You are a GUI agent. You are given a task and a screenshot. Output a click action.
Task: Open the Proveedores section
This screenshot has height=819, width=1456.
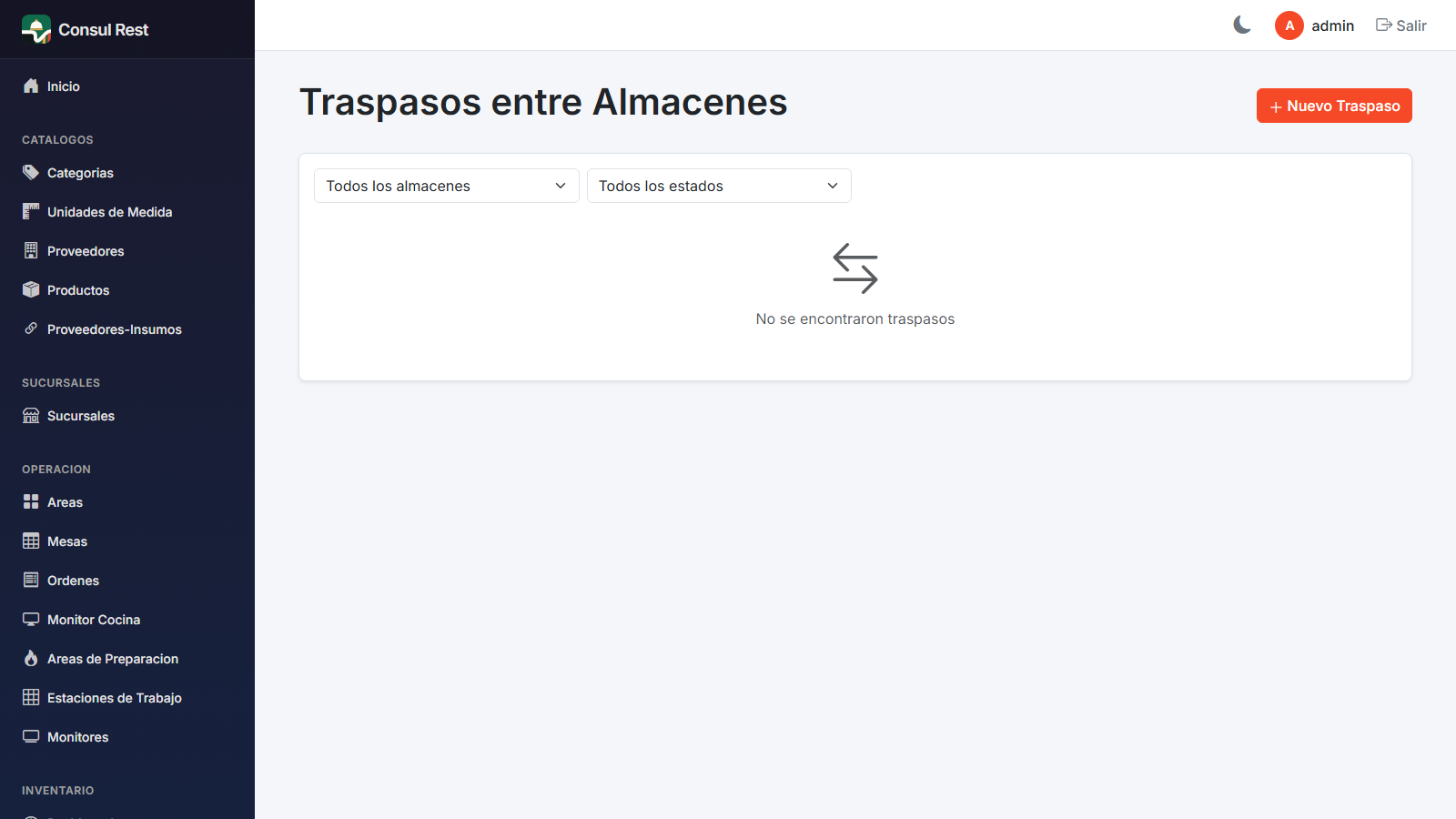[127, 251]
